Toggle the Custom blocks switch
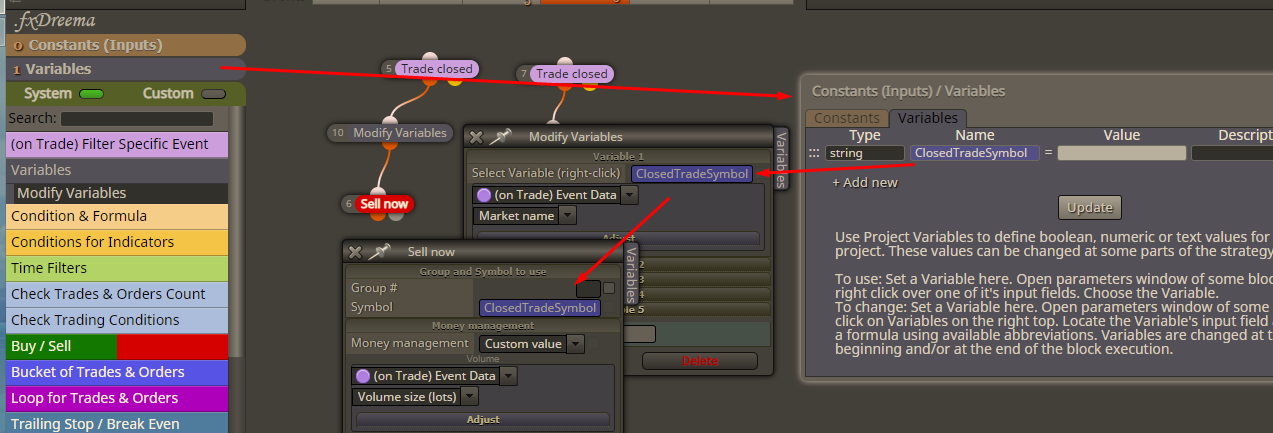 pyautogui.click(x=213, y=94)
